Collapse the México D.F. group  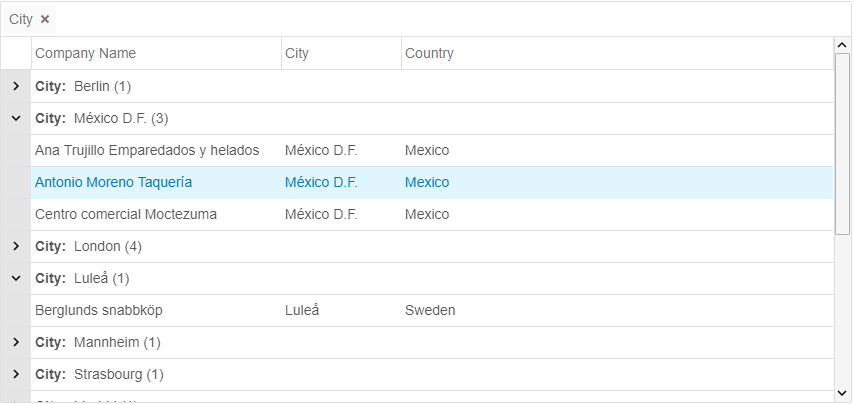(16, 118)
